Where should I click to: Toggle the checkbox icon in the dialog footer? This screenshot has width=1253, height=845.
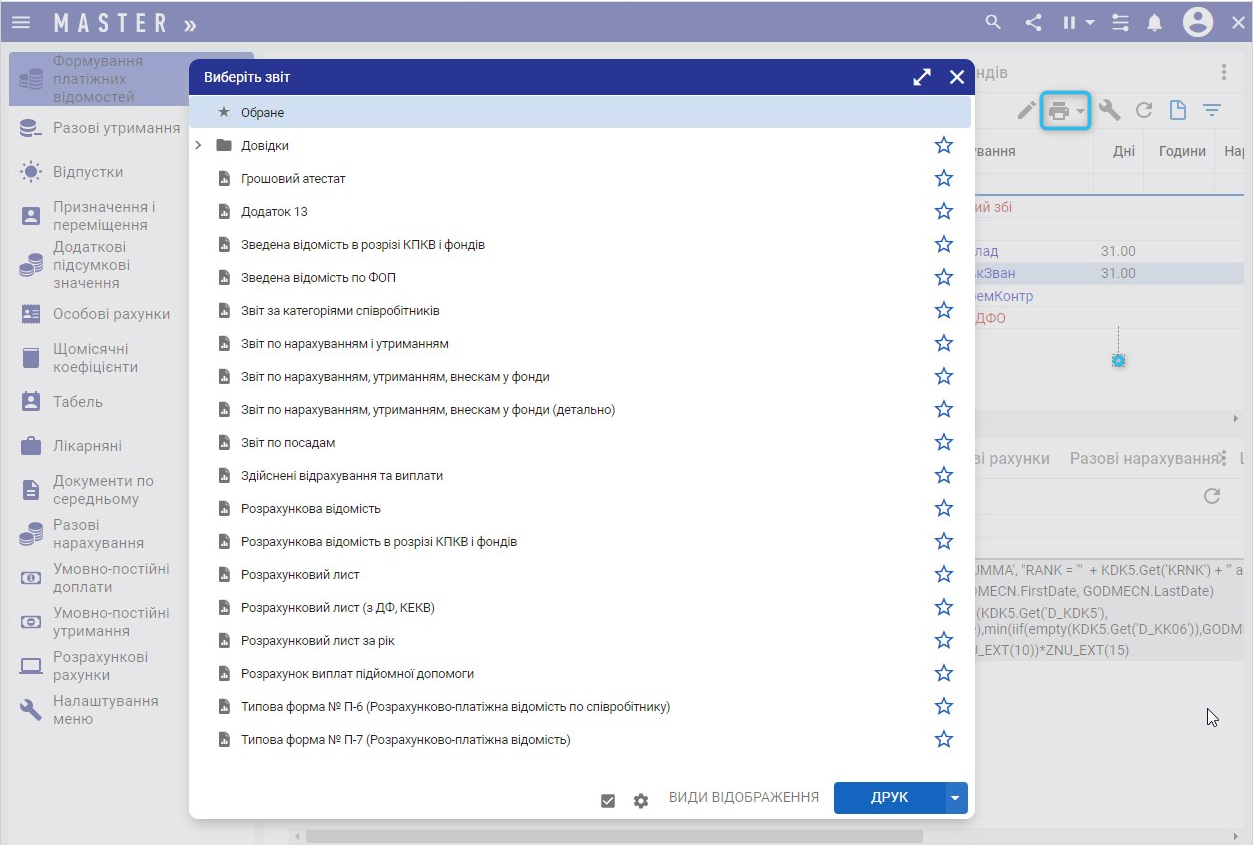pyautogui.click(x=608, y=800)
